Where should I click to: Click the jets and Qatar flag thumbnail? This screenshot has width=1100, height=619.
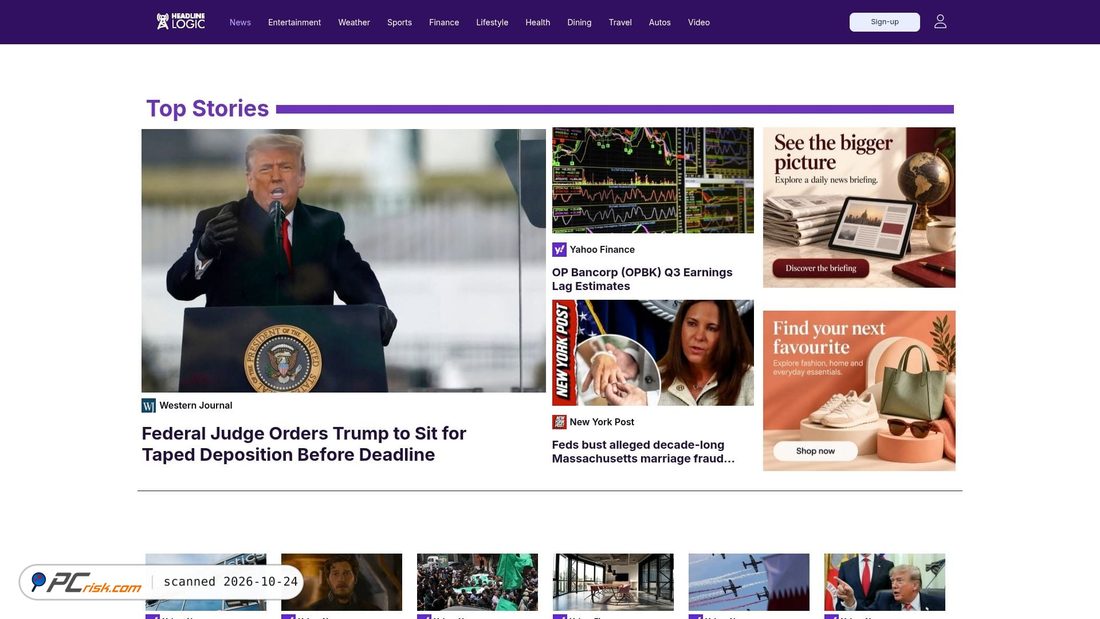click(749, 582)
